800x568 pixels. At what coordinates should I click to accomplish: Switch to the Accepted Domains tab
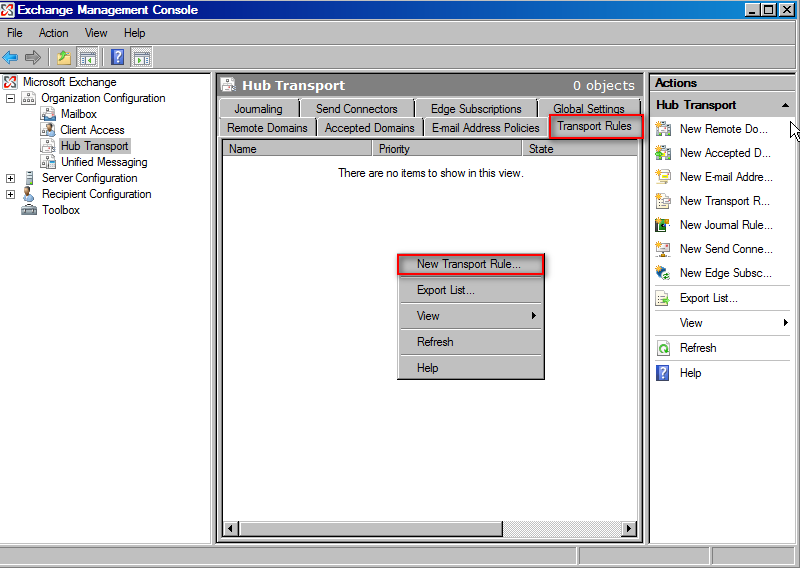click(370, 128)
